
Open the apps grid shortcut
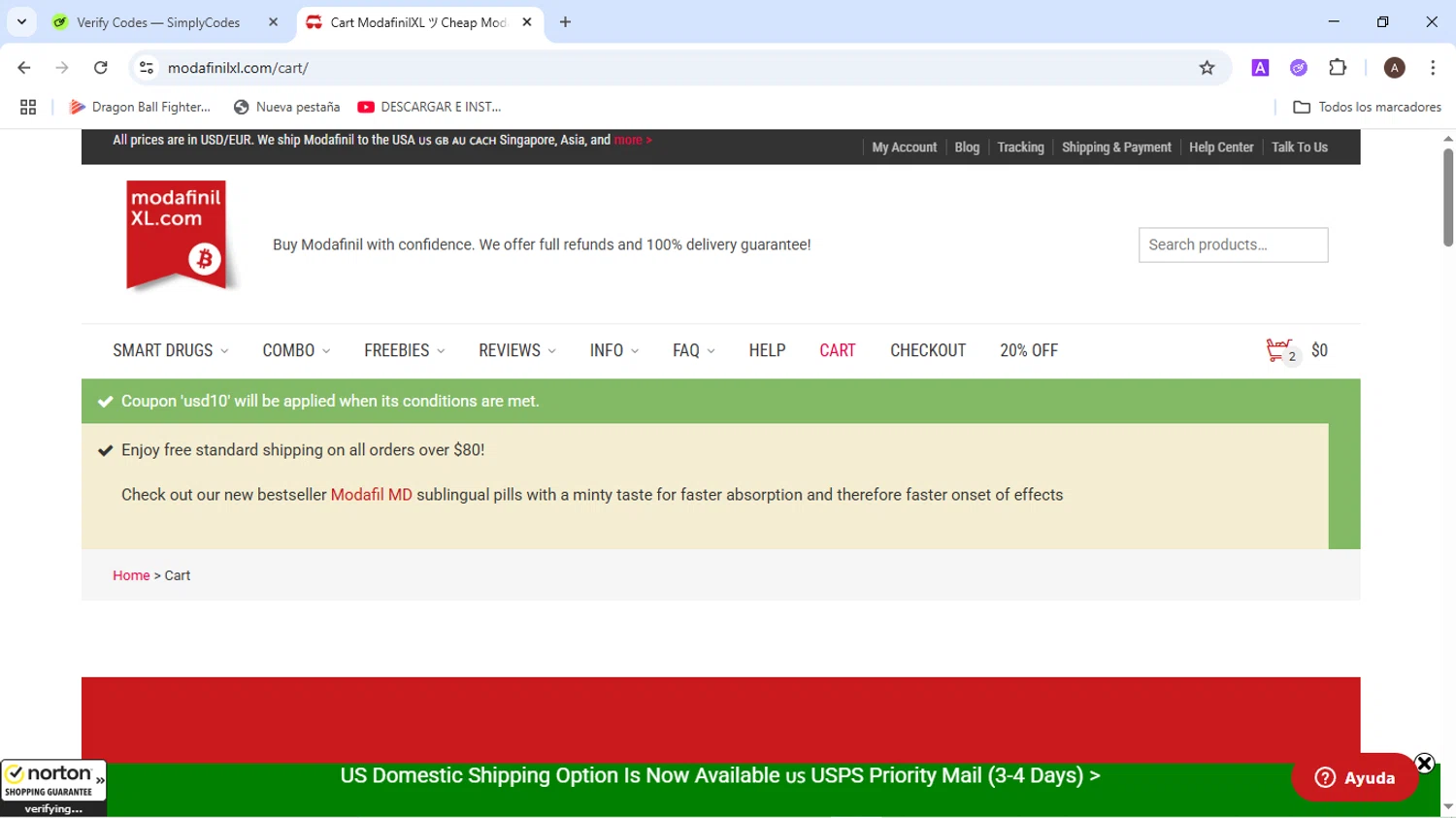(x=28, y=107)
